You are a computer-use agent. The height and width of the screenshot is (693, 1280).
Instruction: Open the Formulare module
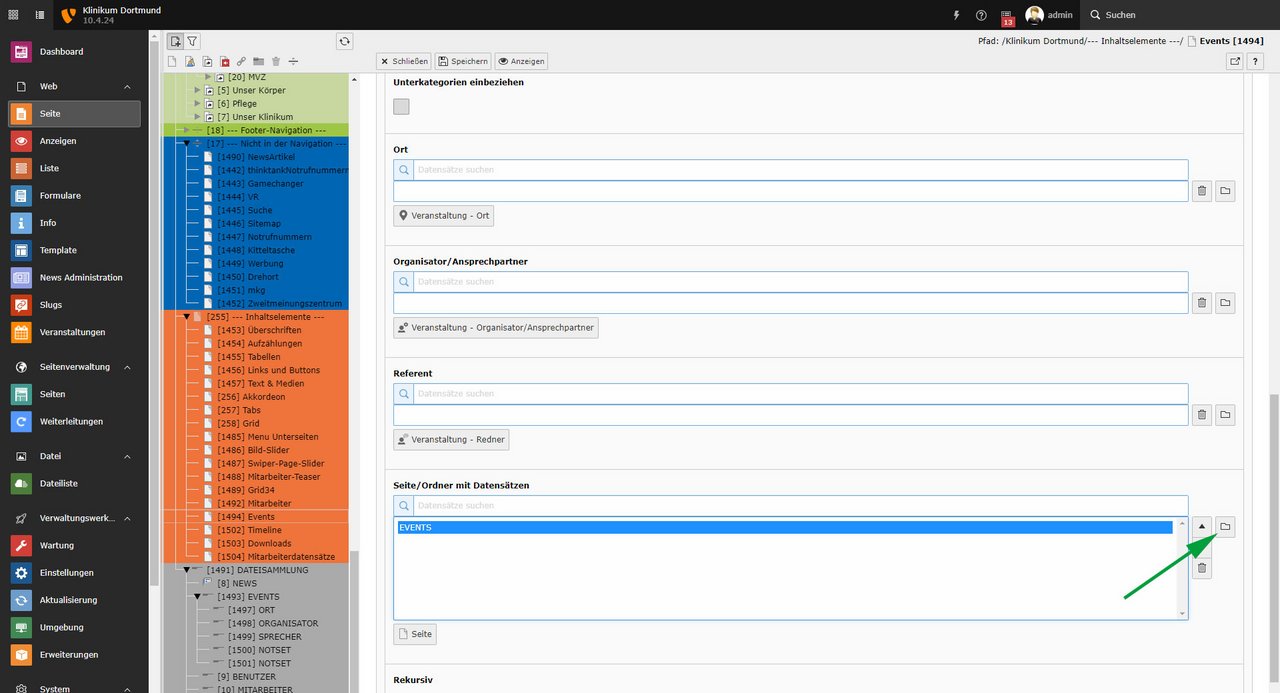[x=74, y=196]
